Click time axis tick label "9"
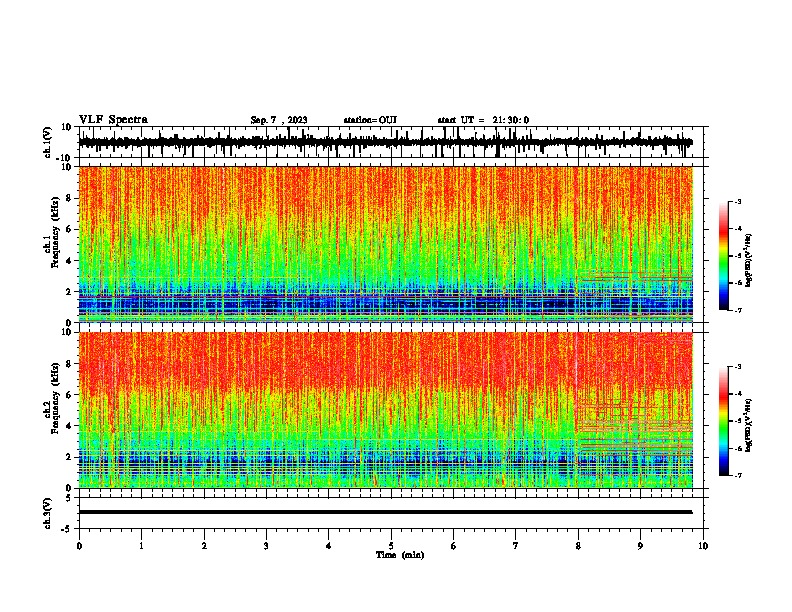The image size is (792, 612). pyautogui.click(x=640, y=546)
